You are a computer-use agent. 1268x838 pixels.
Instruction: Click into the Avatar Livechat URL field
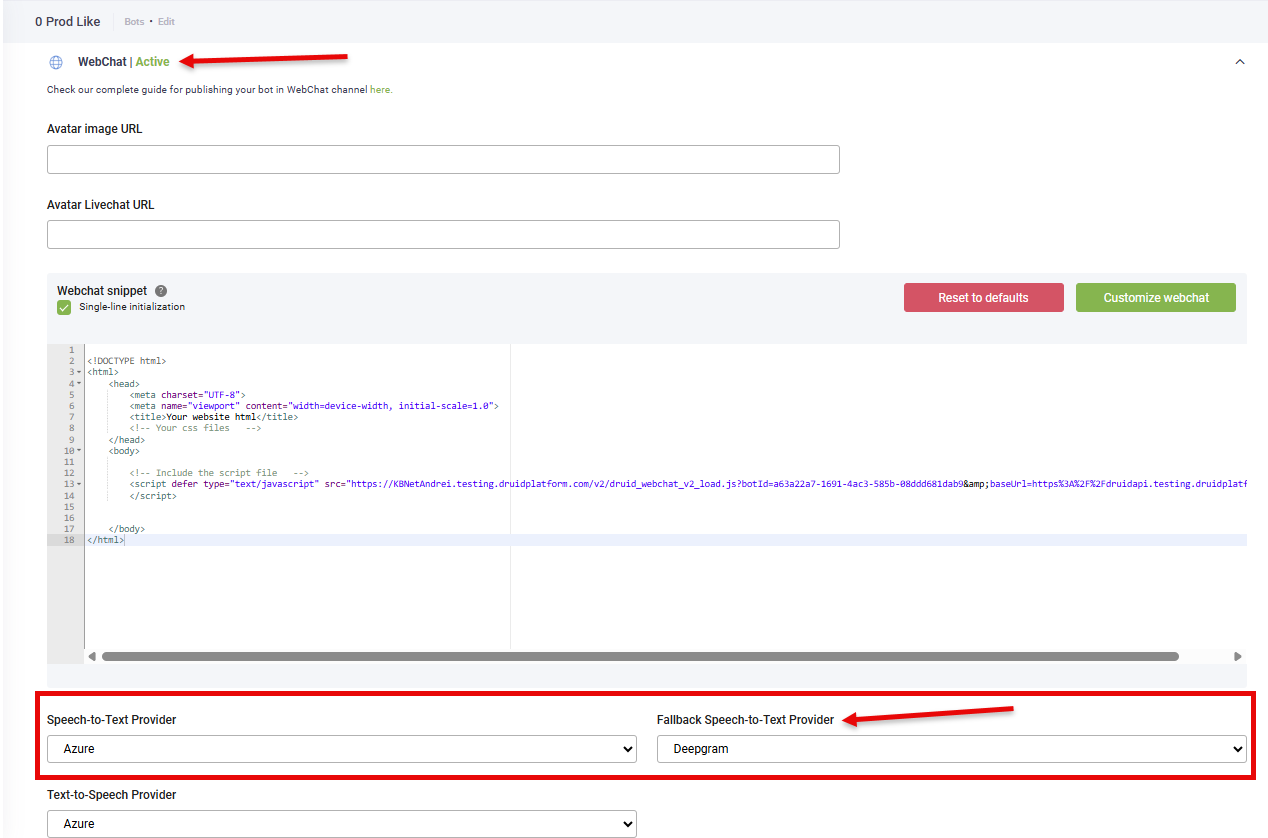(x=443, y=235)
